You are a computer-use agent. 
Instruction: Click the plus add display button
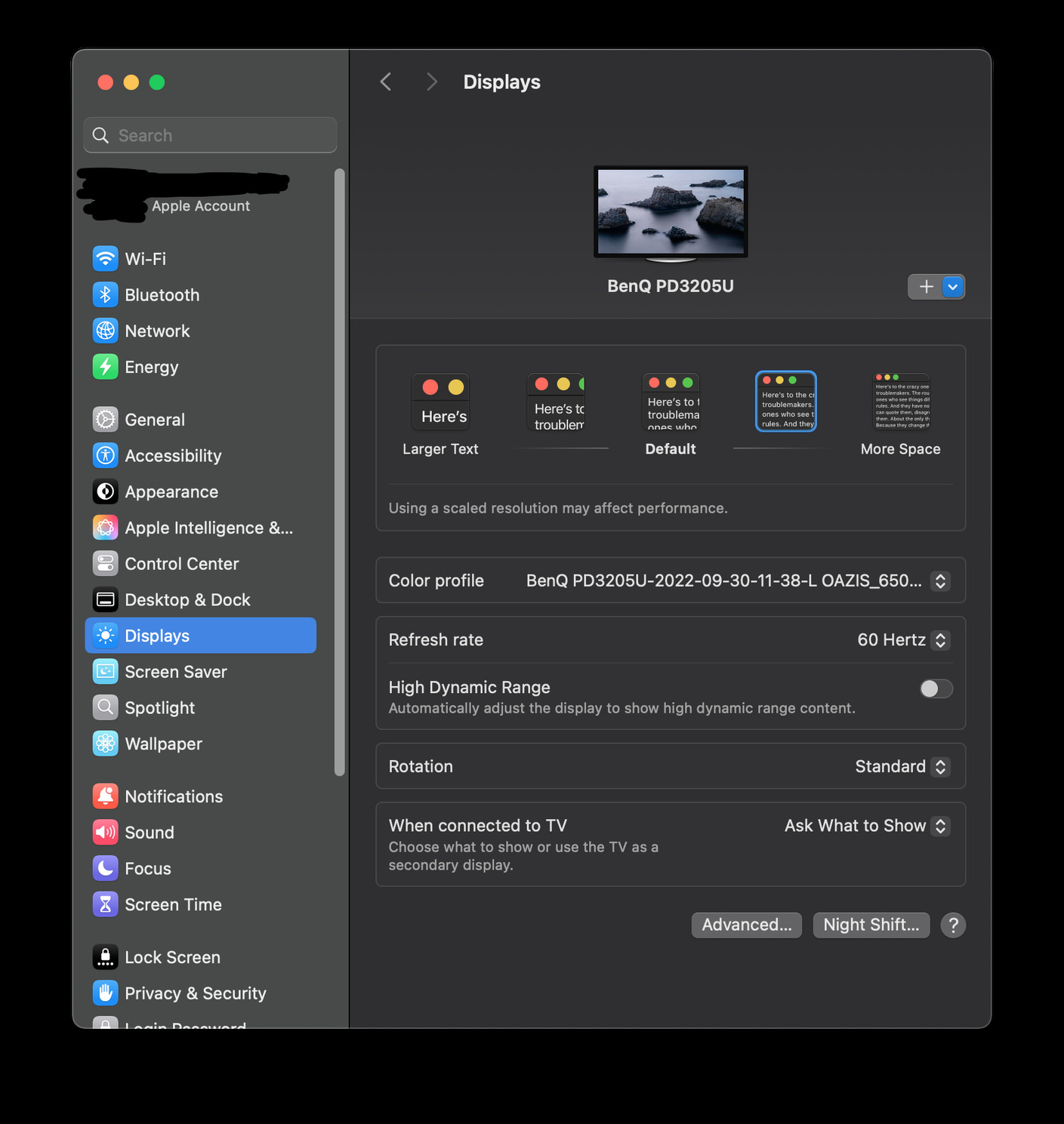coord(926,287)
